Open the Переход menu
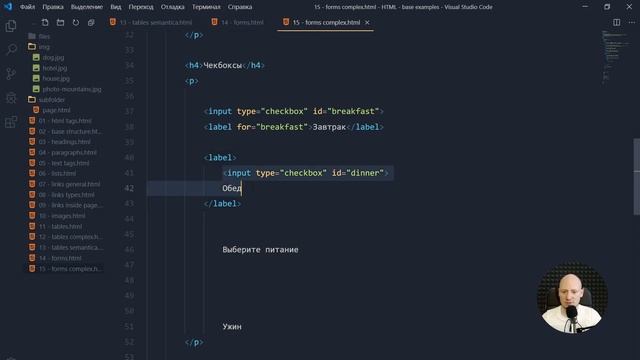 click(x=141, y=7)
